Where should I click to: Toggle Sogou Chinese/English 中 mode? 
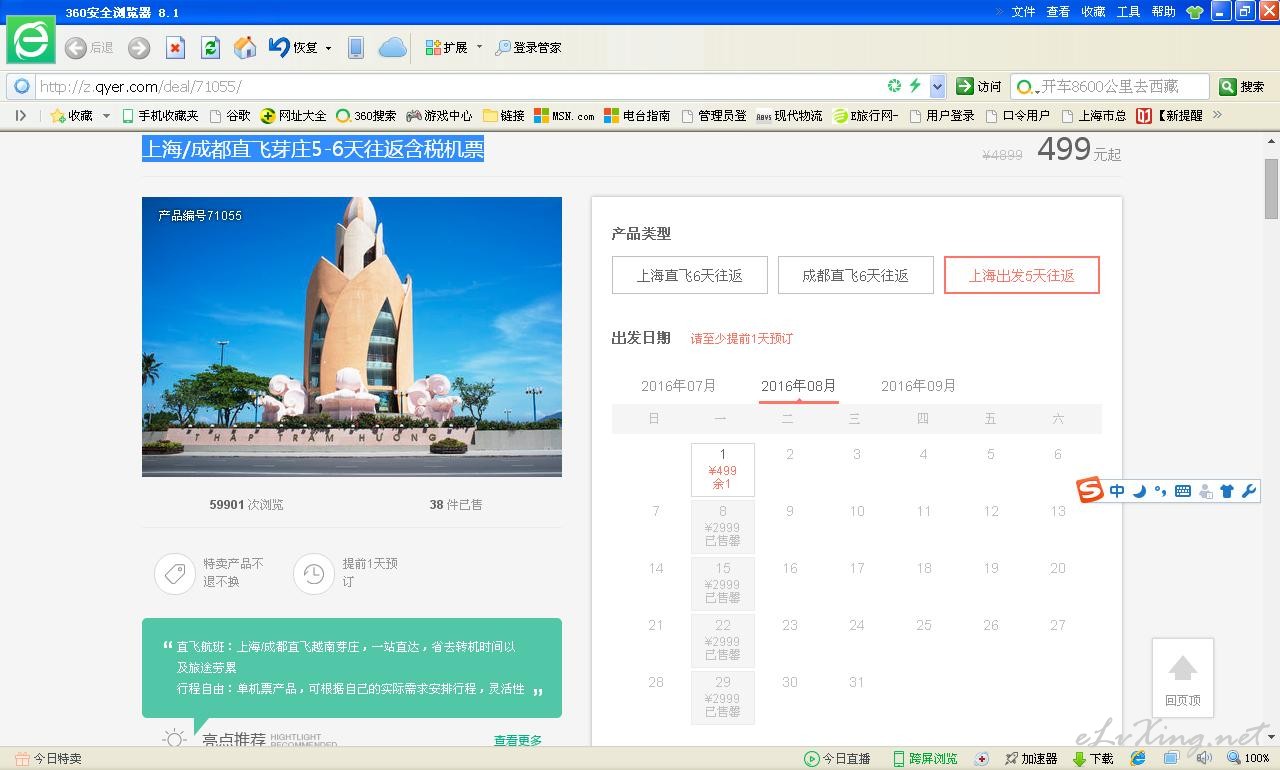[1117, 491]
